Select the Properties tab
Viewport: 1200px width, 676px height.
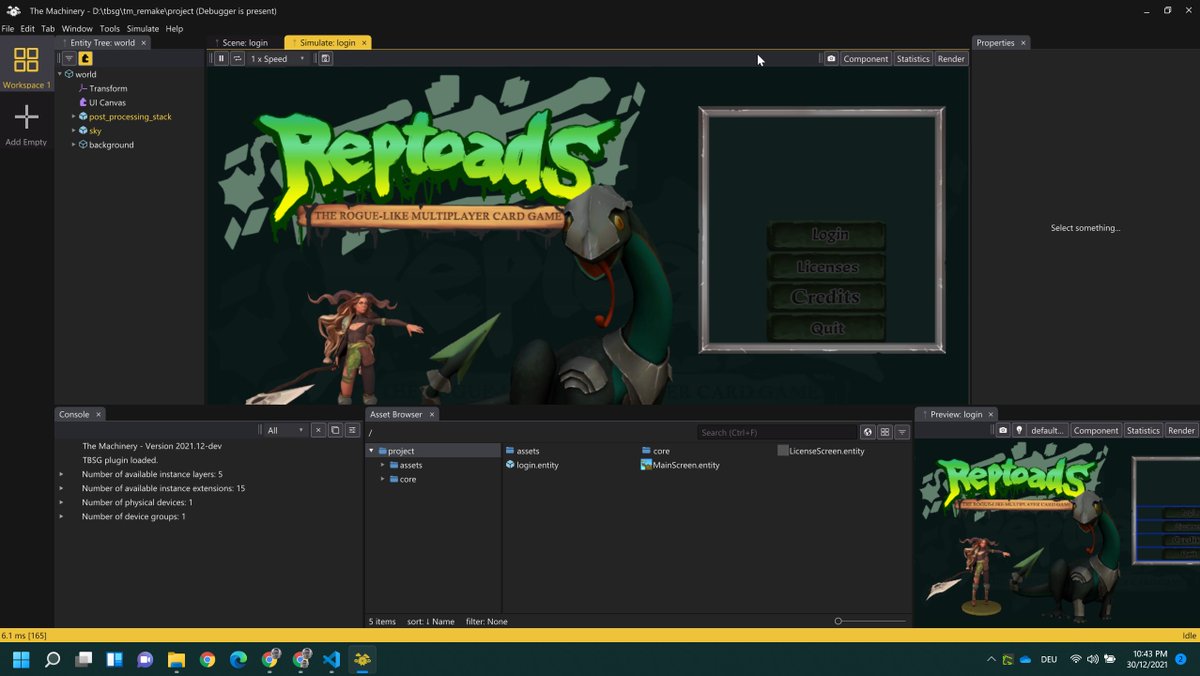click(995, 43)
